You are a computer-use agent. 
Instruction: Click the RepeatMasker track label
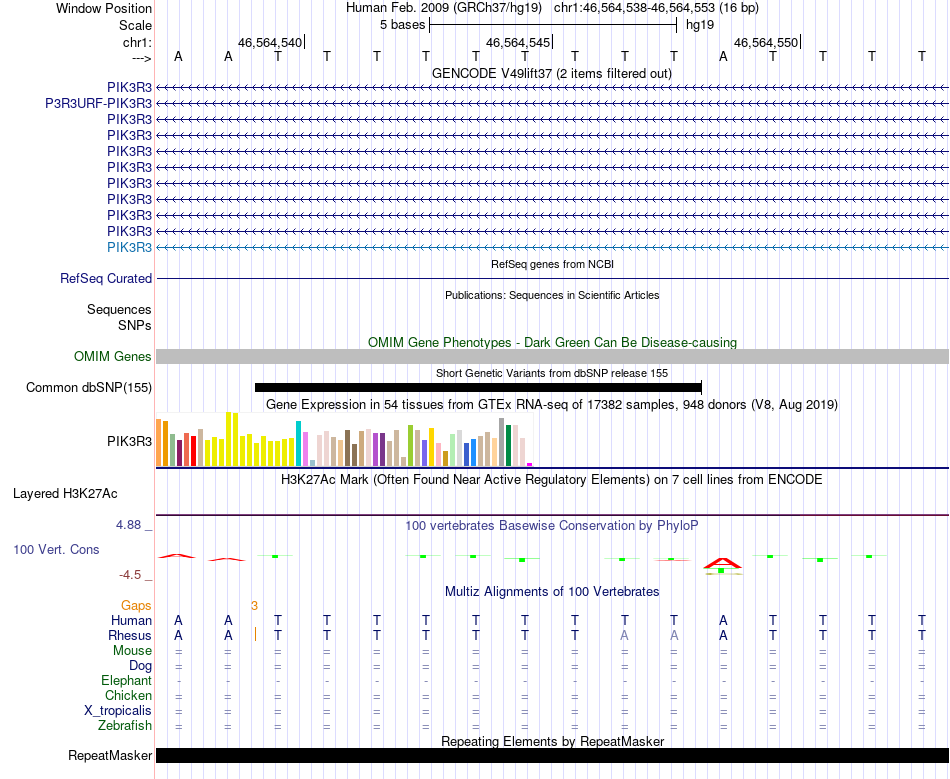pyautogui.click(x=110, y=755)
